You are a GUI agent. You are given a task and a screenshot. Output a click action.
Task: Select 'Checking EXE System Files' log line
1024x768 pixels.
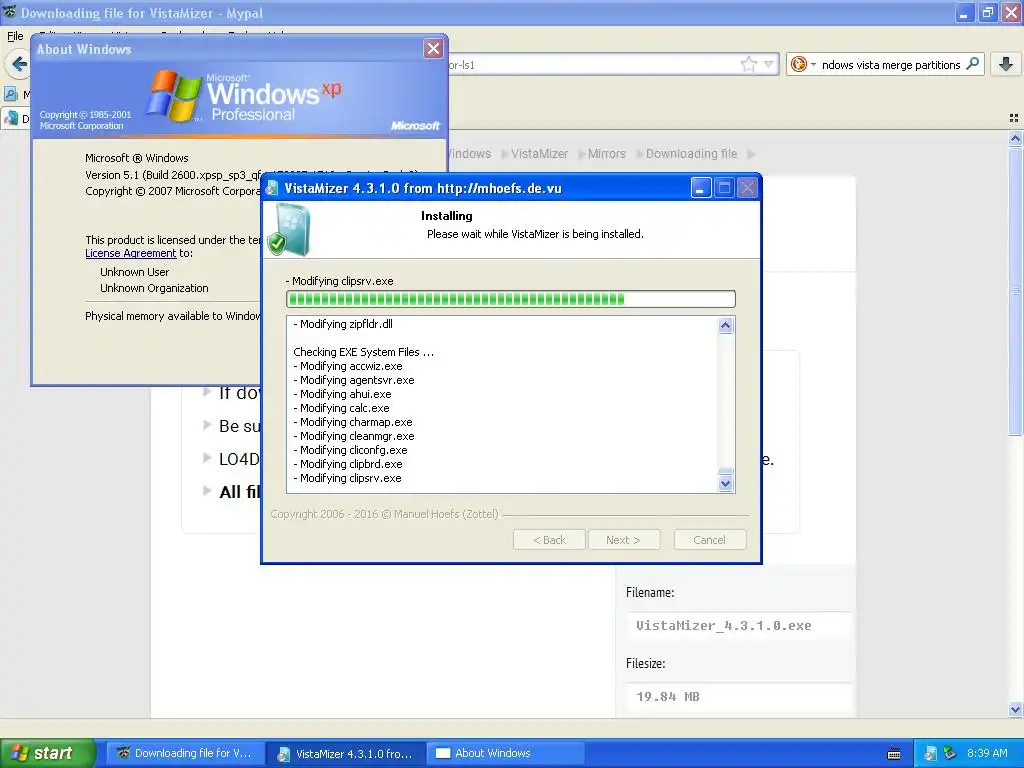[363, 352]
